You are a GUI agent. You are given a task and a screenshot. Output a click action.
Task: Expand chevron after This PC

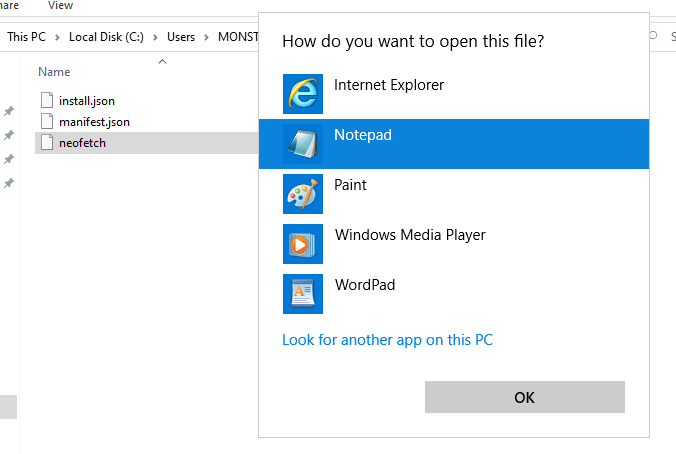click(x=57, y=38)
